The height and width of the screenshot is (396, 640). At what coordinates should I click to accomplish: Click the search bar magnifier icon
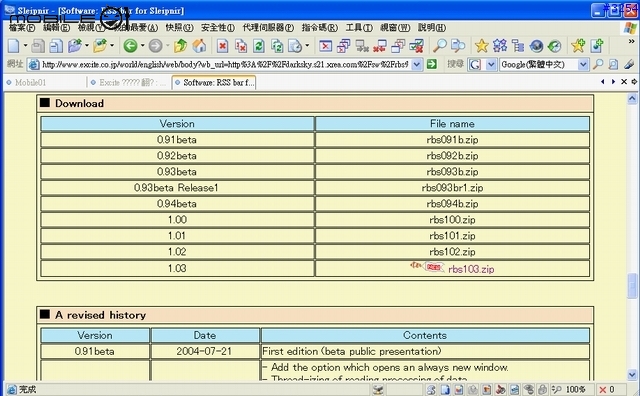[x=598, y=65]
